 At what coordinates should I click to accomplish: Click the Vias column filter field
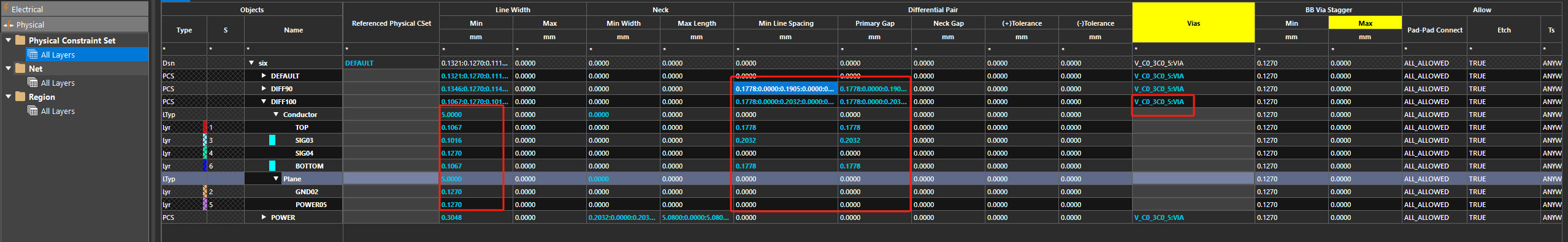pos(1193,49)
